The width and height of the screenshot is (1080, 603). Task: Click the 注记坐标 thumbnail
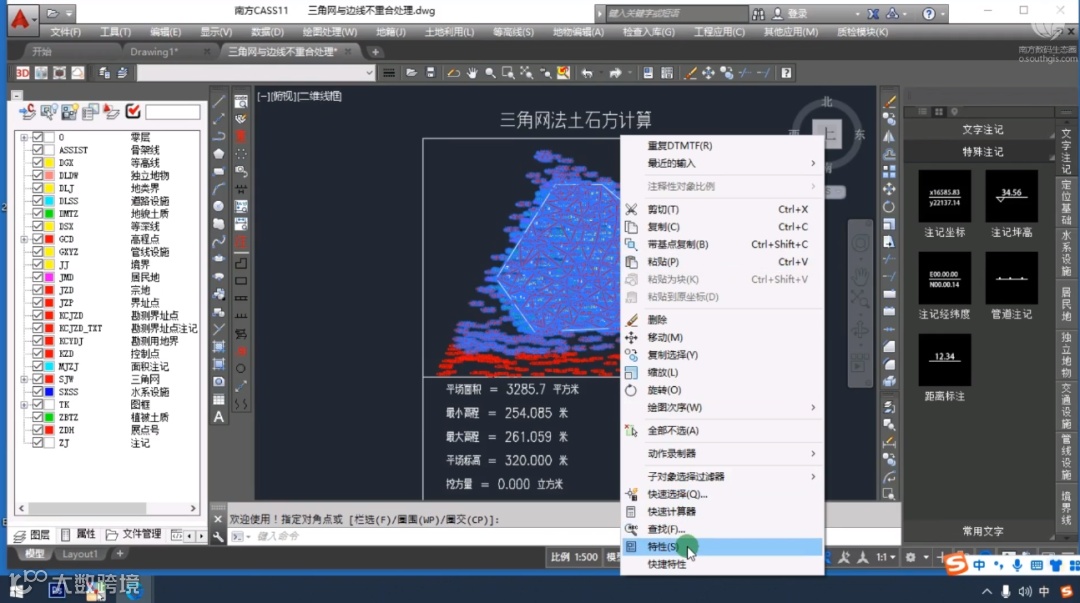(x=944, y=196)
